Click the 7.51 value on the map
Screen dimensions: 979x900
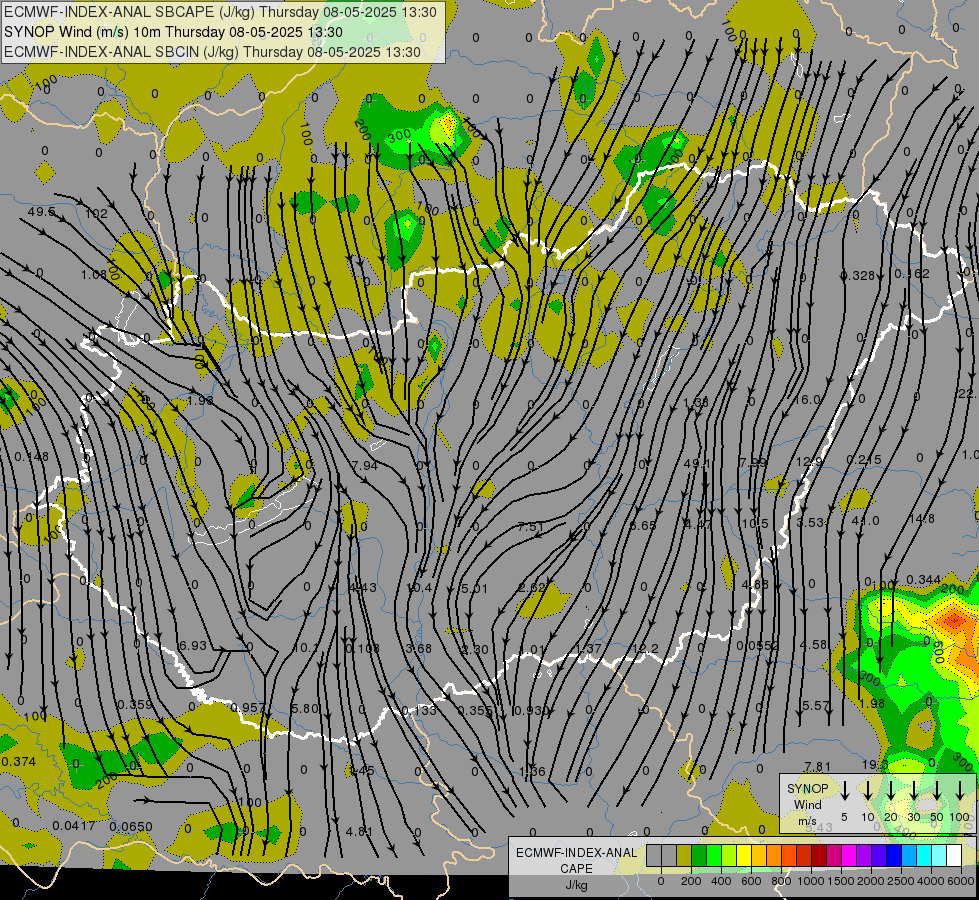[531, 527]
